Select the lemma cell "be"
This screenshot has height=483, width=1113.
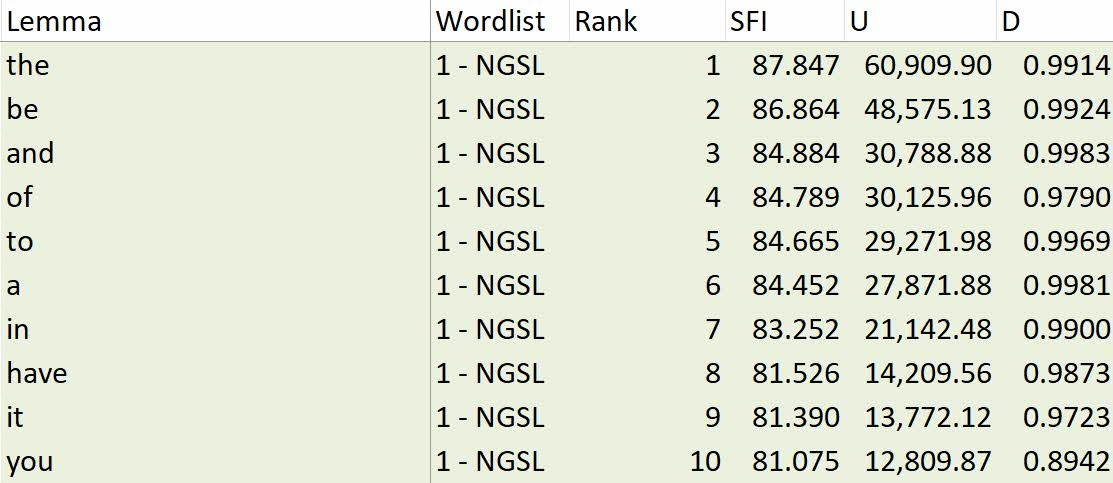[x=23, y=110]
